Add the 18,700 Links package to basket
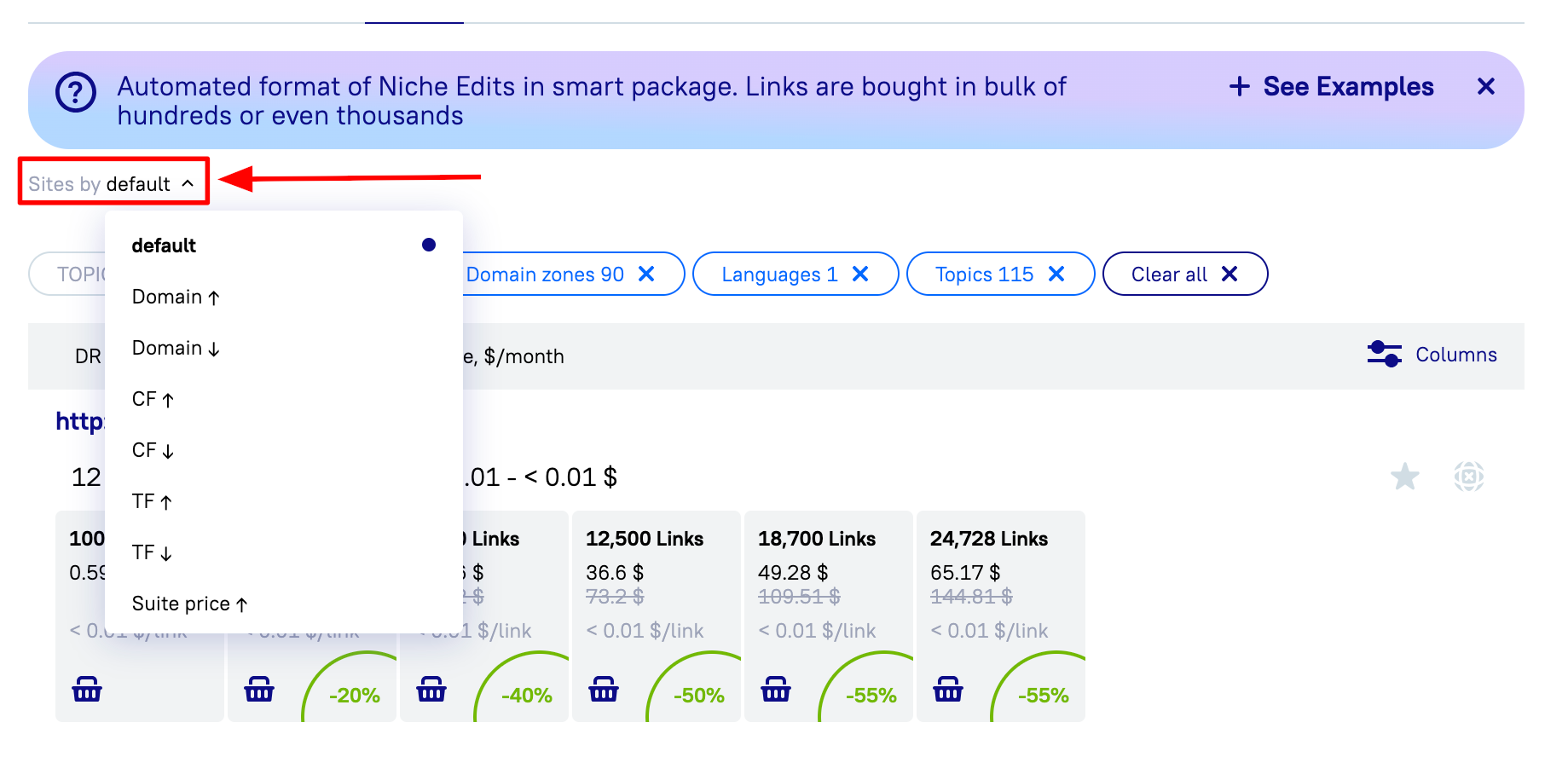Screen dimensions: 1568x757 [776, 689]
